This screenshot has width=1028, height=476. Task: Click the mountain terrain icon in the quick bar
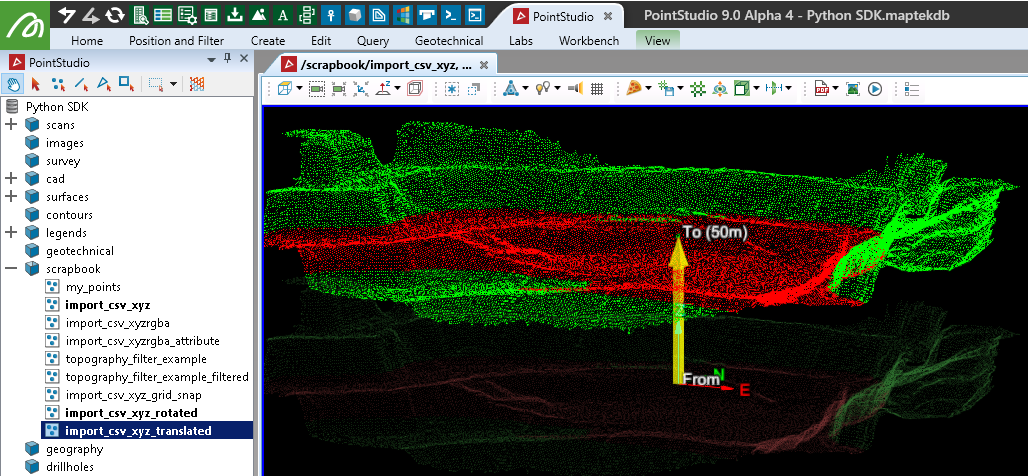tap(258, 15)
